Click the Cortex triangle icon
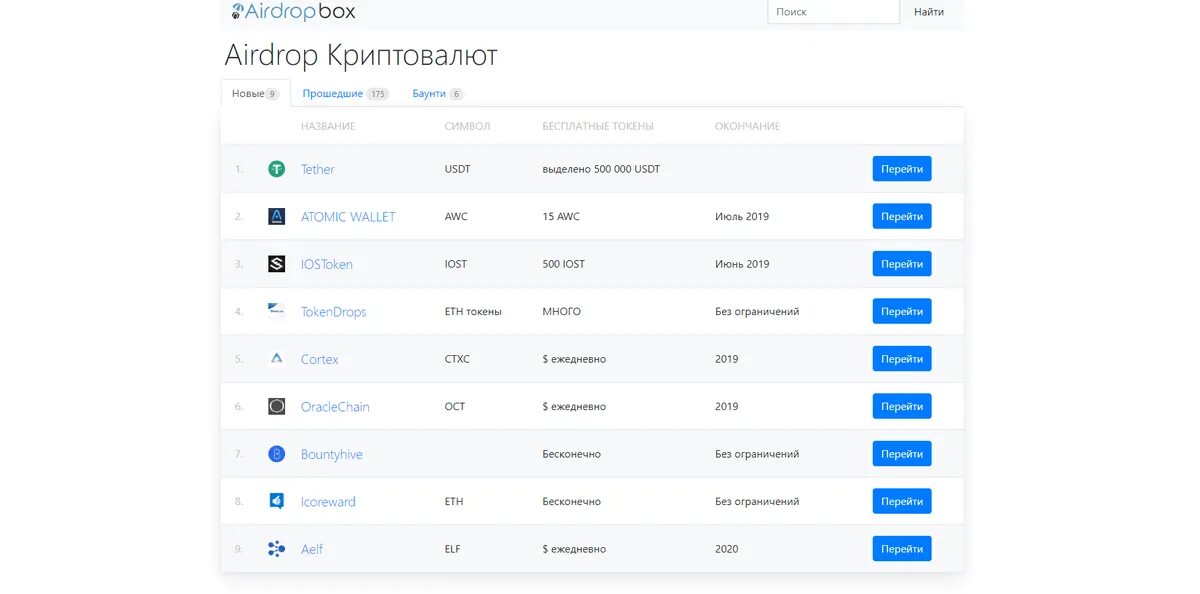Viewport: 1200px width, 594px height. pyautogui.click(x=277, y=359)
